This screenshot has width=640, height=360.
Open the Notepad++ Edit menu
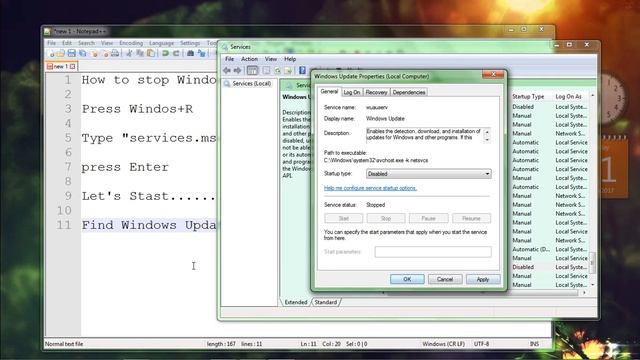pyautogui.click(x=67, y=43)
